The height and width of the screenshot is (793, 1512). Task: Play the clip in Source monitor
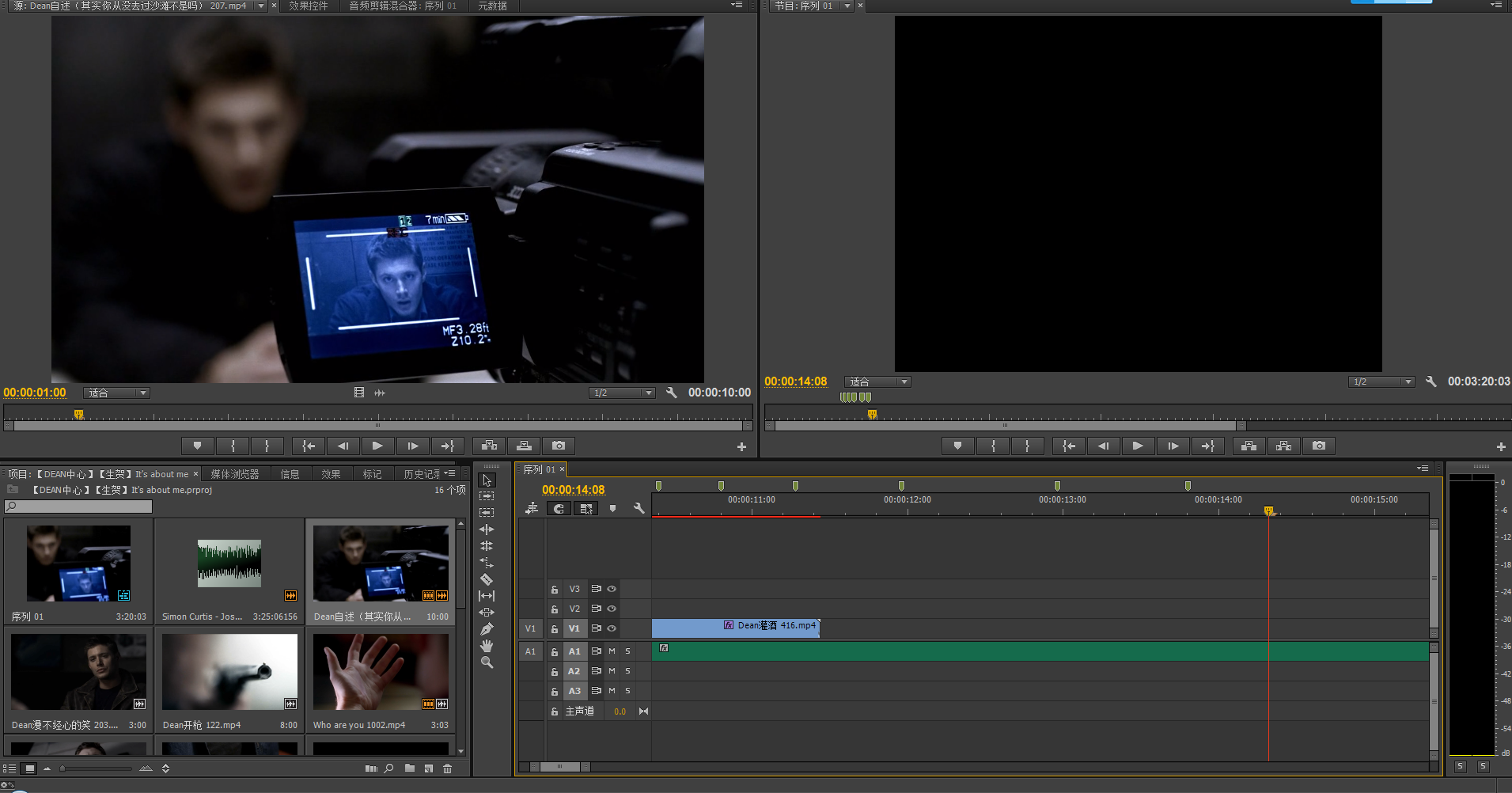[377, 446]
